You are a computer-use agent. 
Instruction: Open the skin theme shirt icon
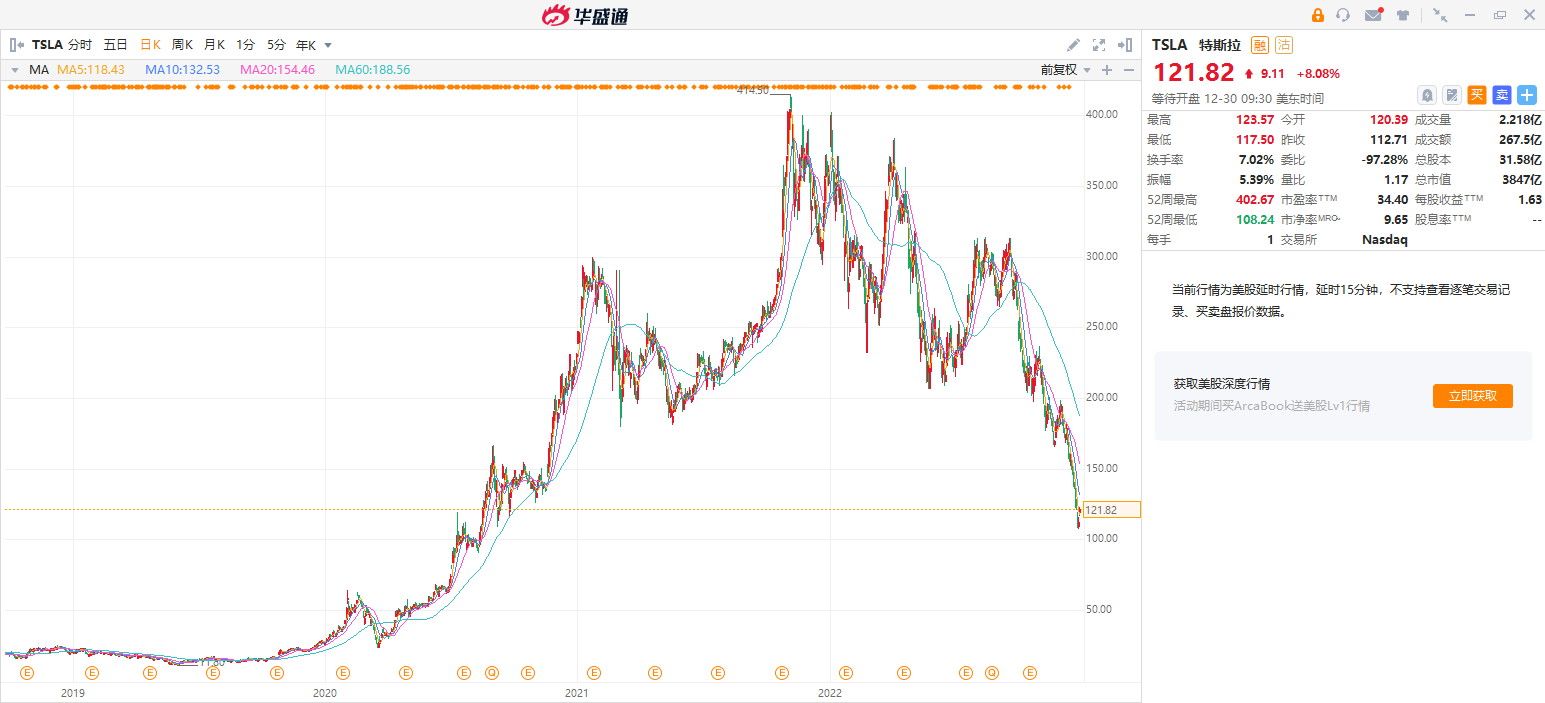click(1403, 15)
